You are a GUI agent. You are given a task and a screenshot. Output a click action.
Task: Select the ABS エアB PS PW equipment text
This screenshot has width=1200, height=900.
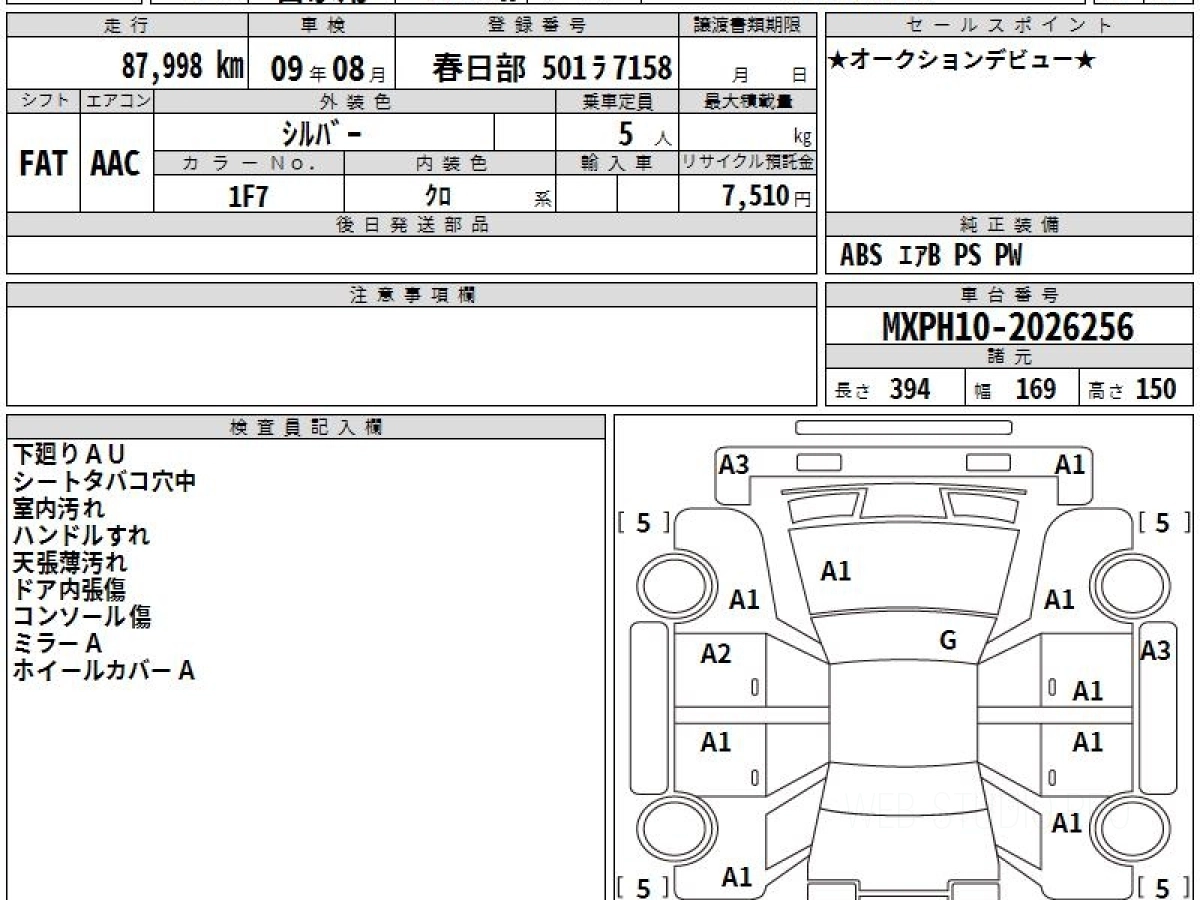point(931,256)
